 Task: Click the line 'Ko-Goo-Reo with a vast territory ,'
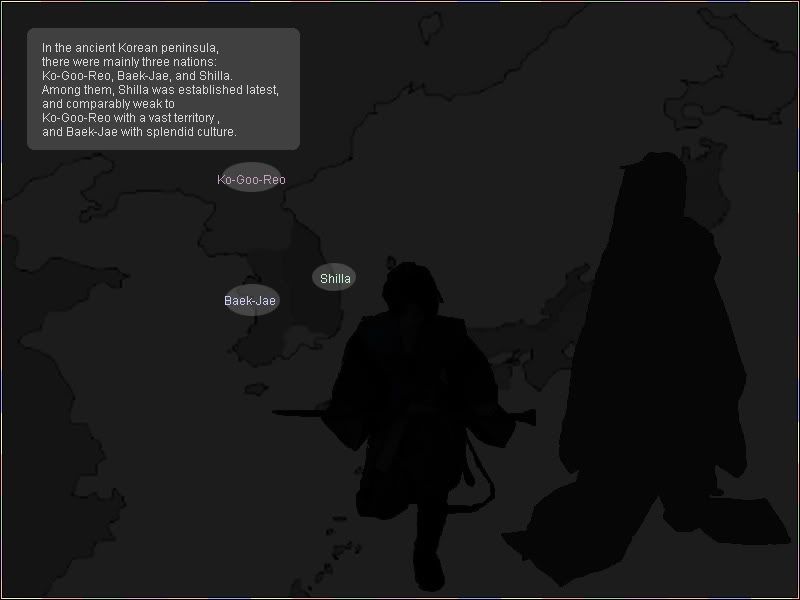coord(131,118)
